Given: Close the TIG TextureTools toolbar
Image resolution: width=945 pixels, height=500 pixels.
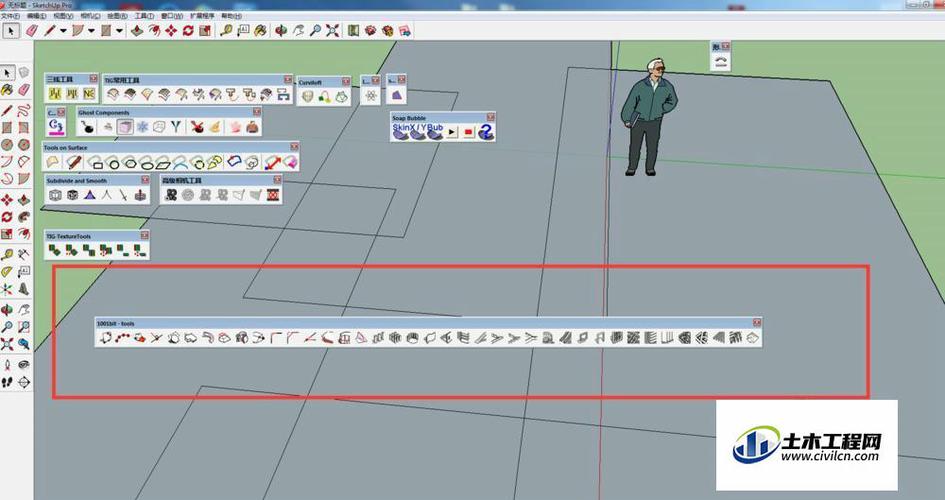Looking at the screenshot, I should coord(145,236).
